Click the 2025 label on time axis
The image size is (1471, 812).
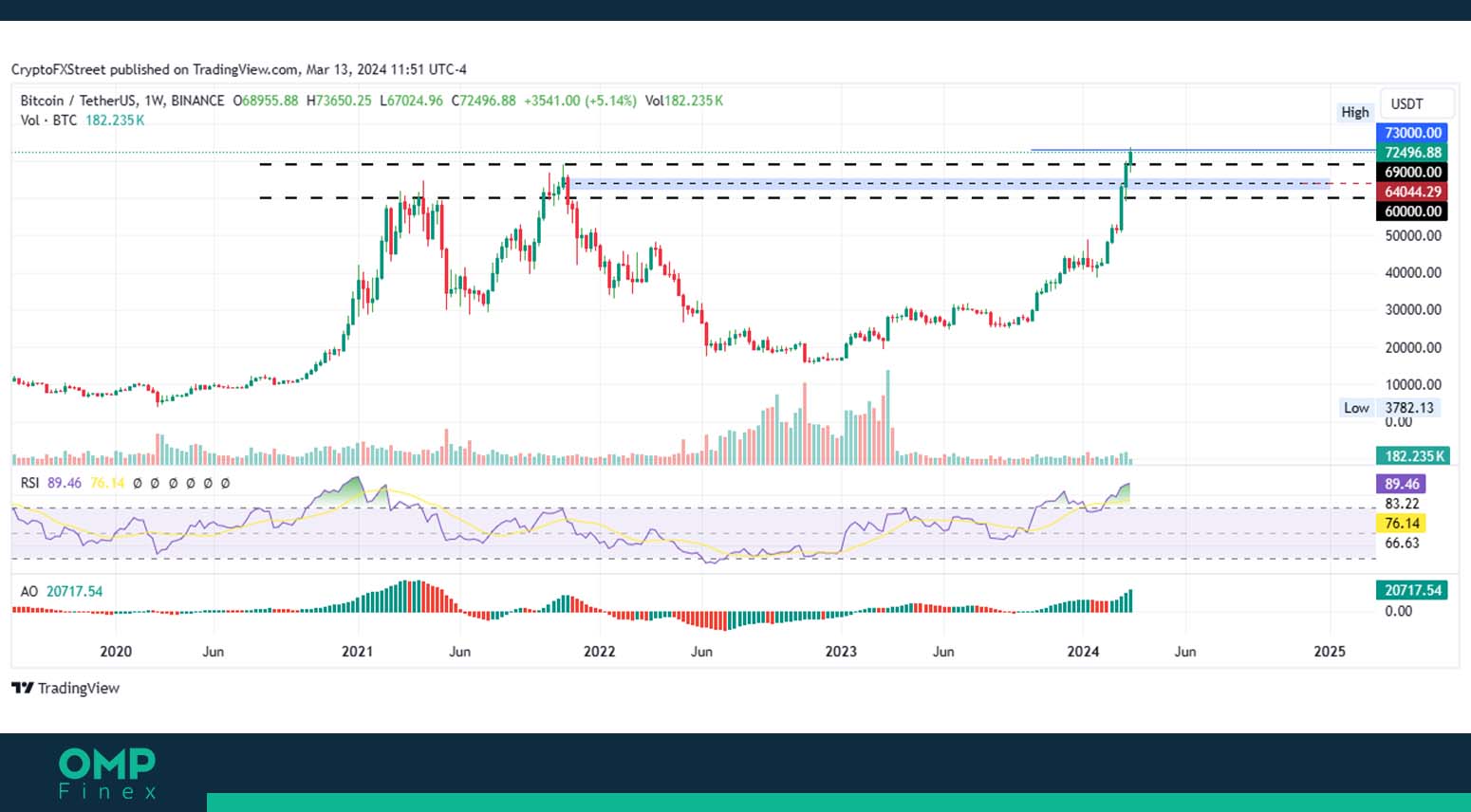point(1329,651)
